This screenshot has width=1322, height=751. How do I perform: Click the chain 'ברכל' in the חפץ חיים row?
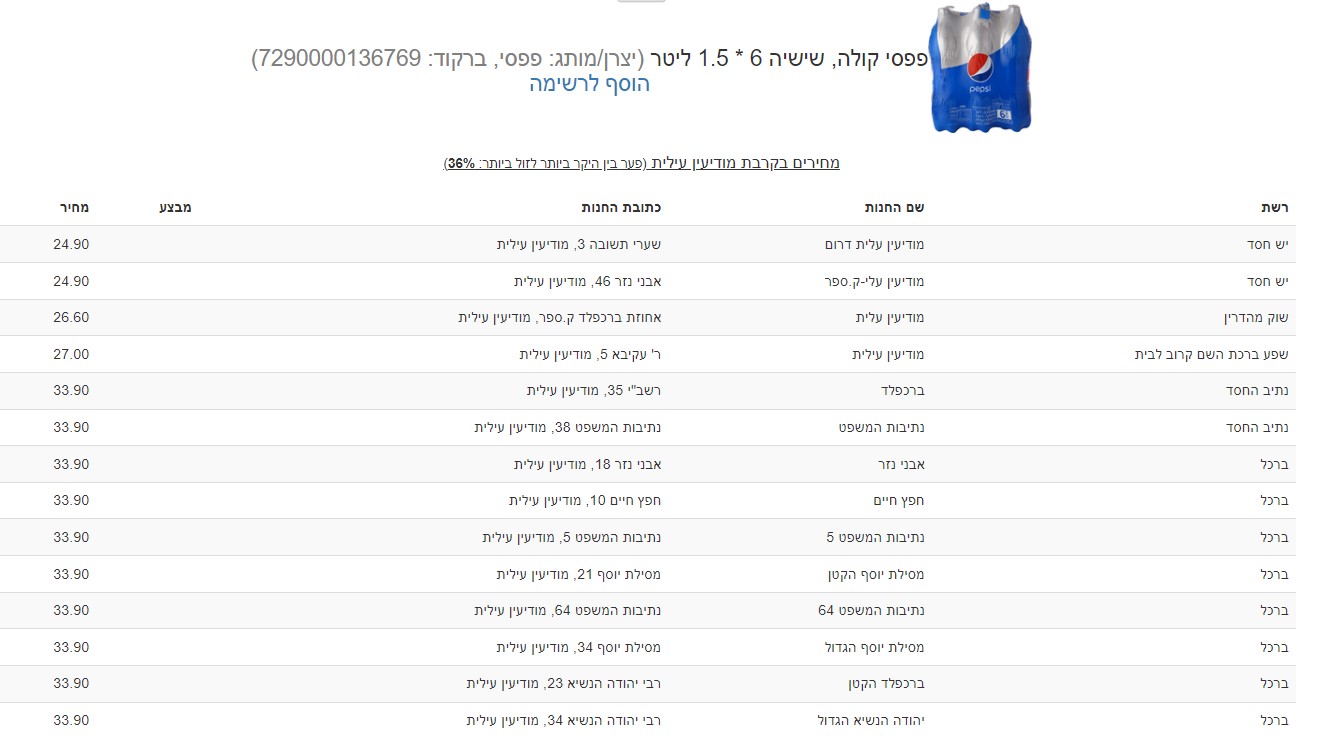(1275, 501)
